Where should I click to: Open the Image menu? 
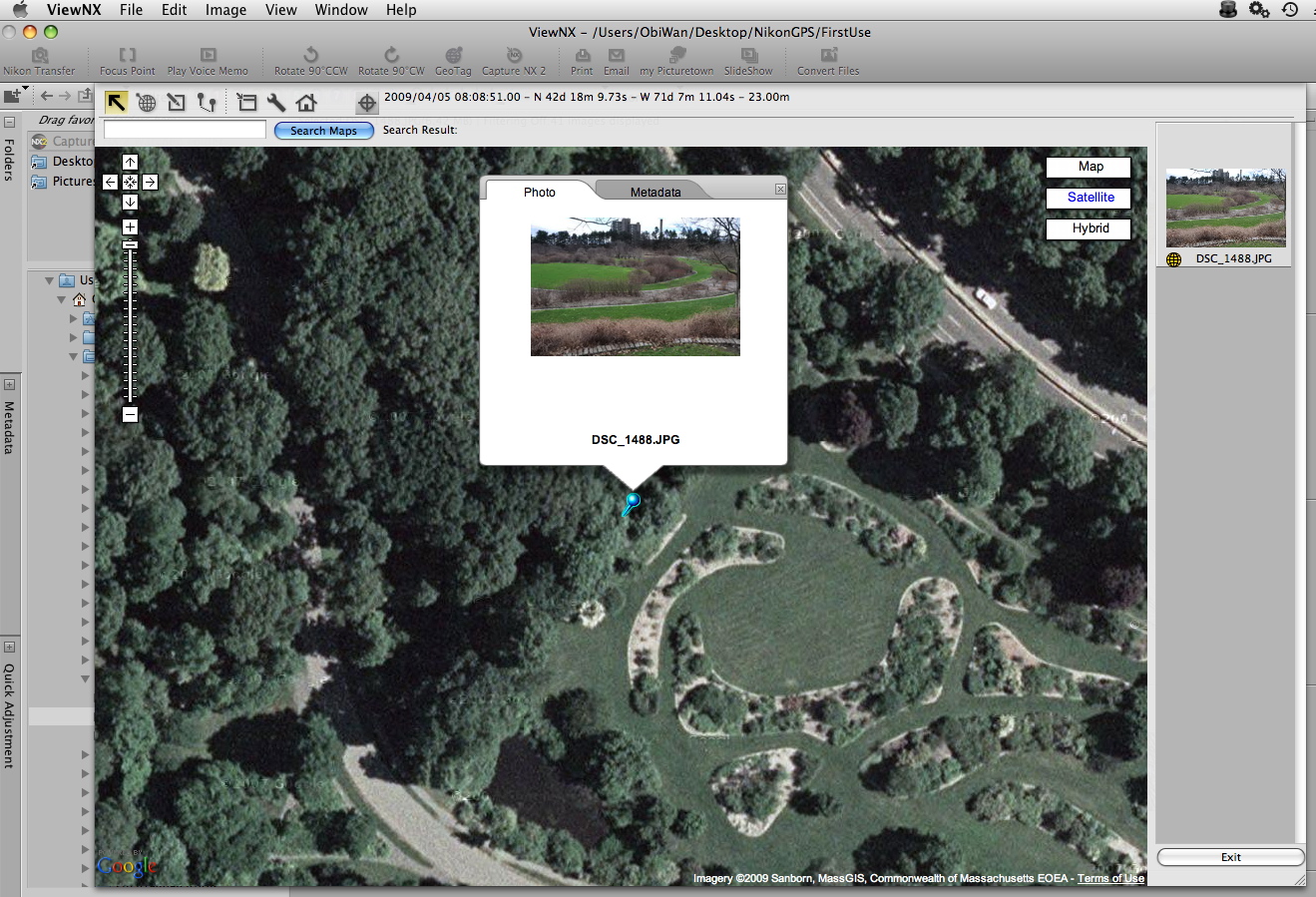[x=225, y=10]
